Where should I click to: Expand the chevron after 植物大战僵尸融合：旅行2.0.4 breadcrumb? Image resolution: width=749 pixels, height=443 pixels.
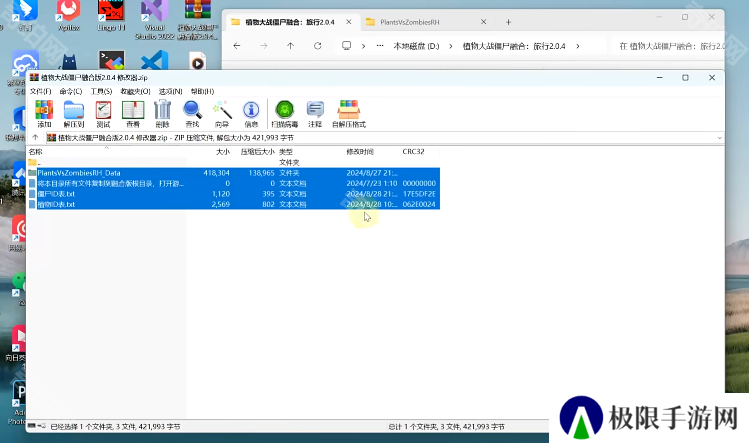[578, 46]
